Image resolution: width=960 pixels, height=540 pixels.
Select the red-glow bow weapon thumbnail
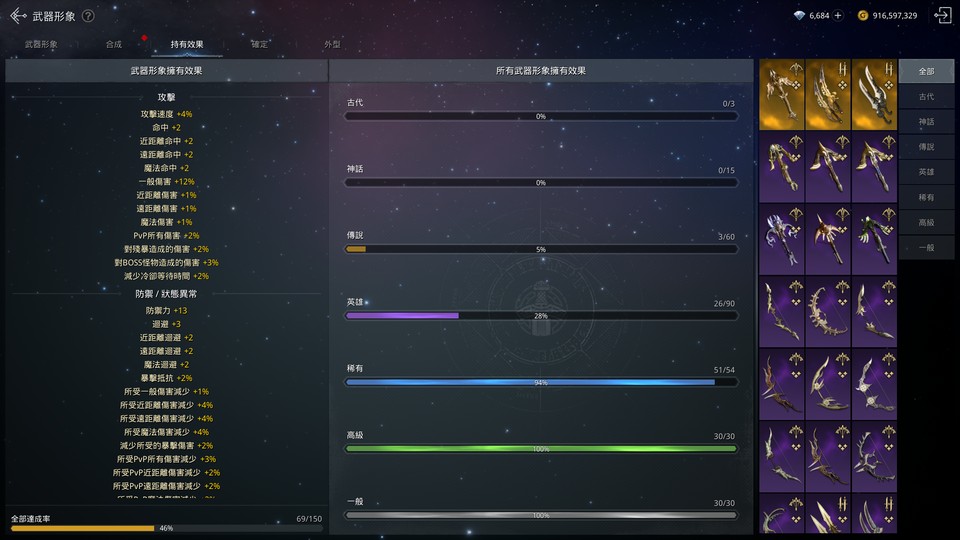click(x=828, y=239)
